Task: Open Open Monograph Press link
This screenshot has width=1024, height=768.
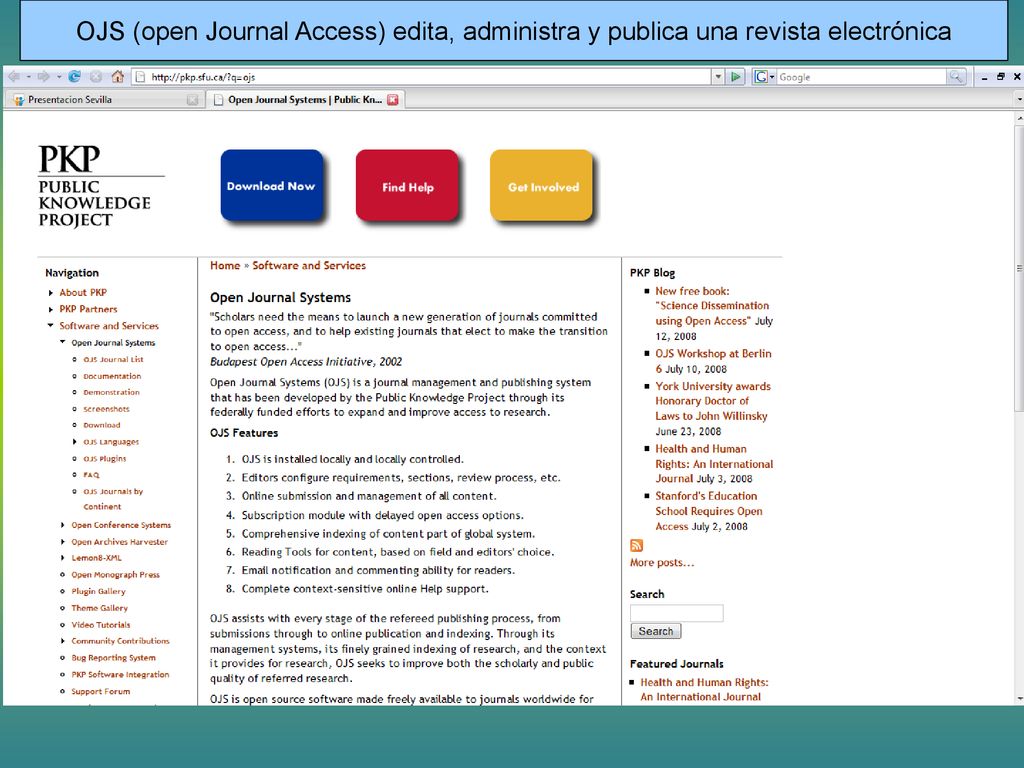Action: pos(115,575)
